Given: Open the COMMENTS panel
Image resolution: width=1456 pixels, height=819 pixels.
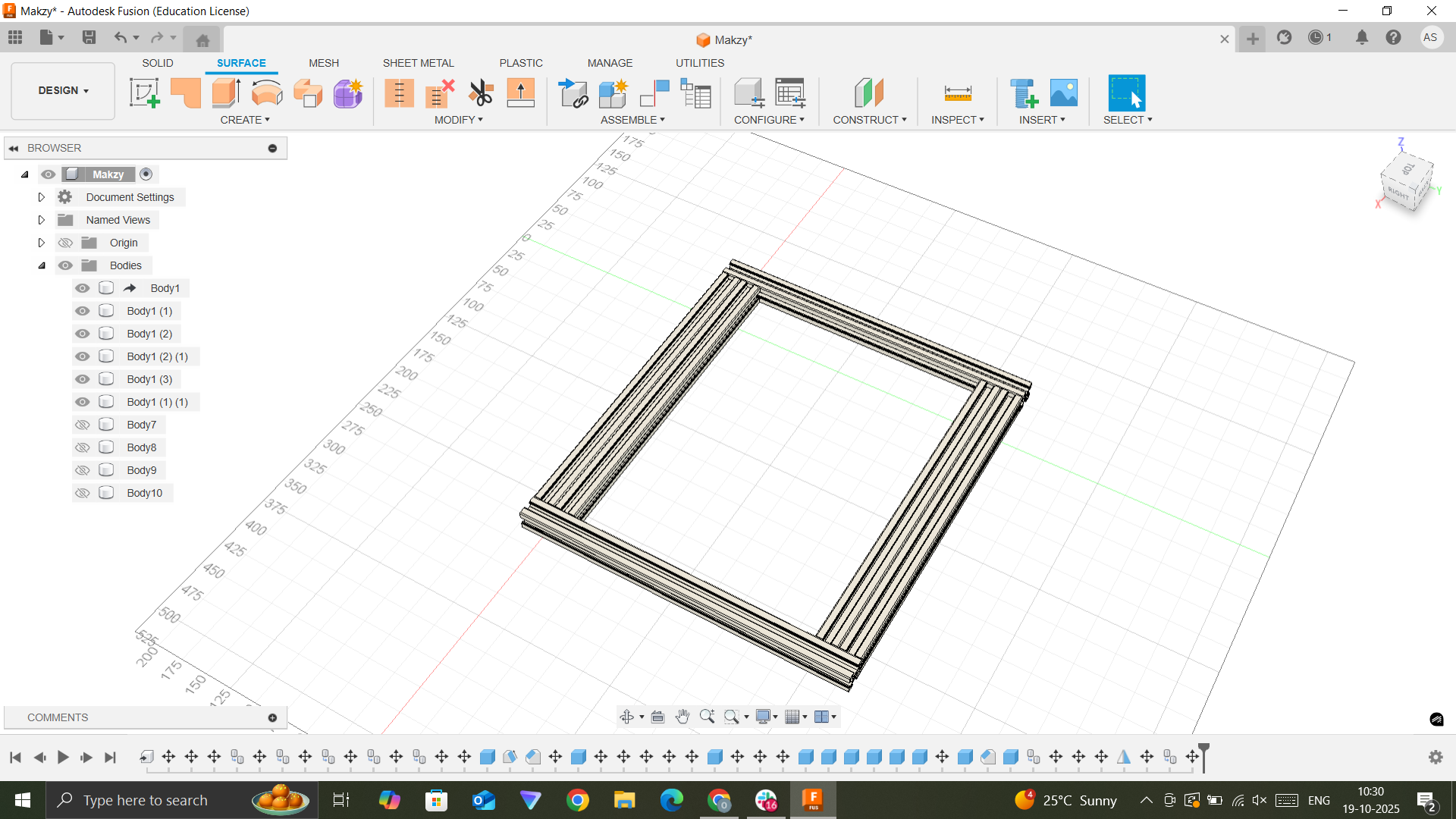Looking at the screenshot, I should tap(58, 717).
